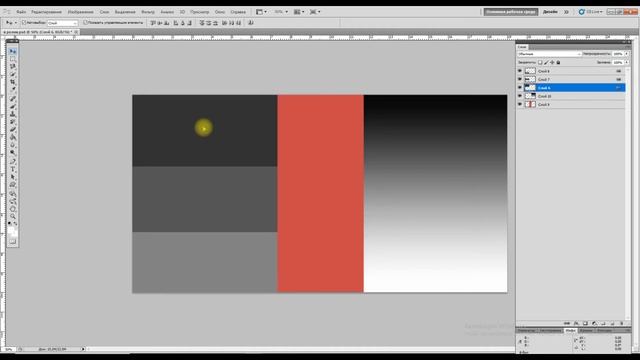This screenshot has width=640, height=360.
Task: Select the Path Selection tool
Action: tap(13, 177)
